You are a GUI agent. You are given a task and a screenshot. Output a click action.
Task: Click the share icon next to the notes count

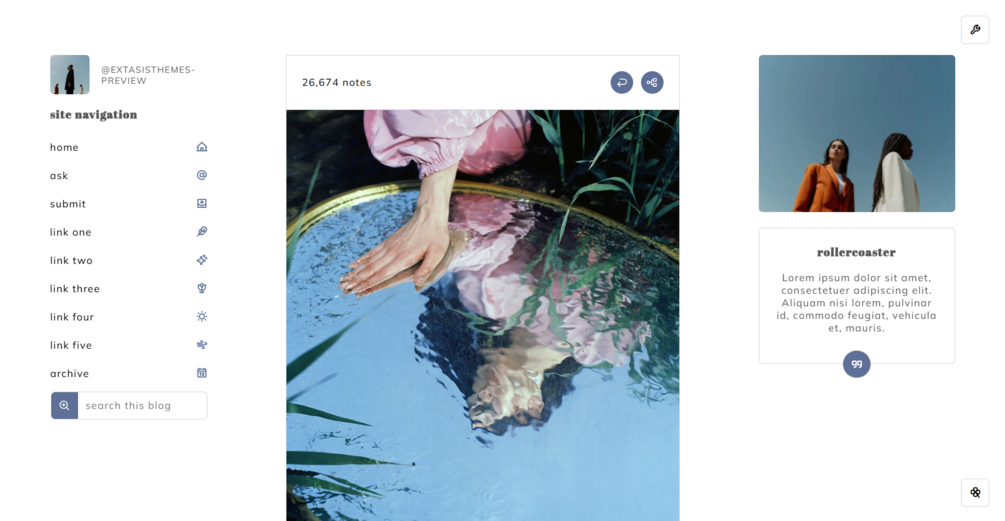(x=652, y=82)
